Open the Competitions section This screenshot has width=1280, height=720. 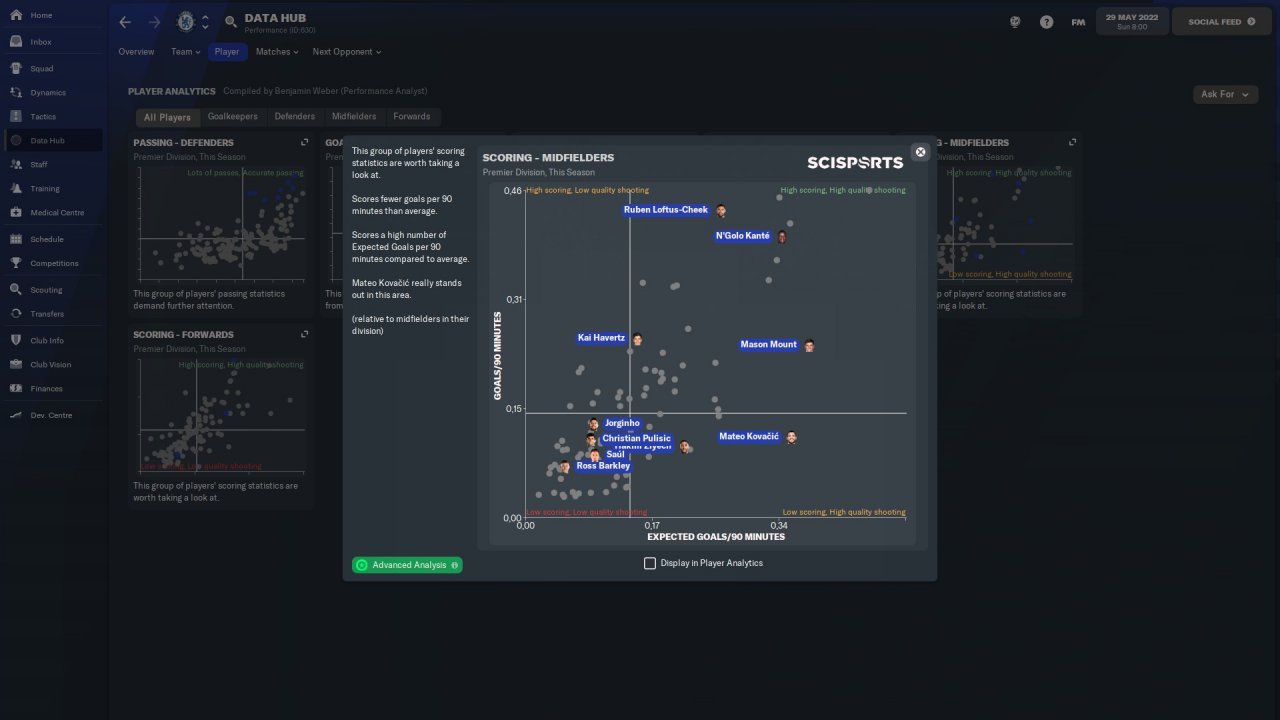[x=52, y=264]
